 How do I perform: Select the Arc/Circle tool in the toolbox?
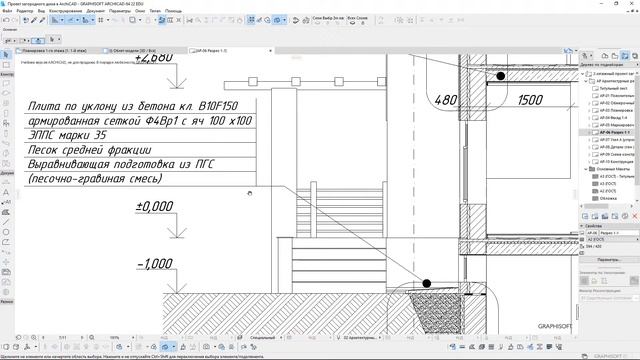click(6, 232)
